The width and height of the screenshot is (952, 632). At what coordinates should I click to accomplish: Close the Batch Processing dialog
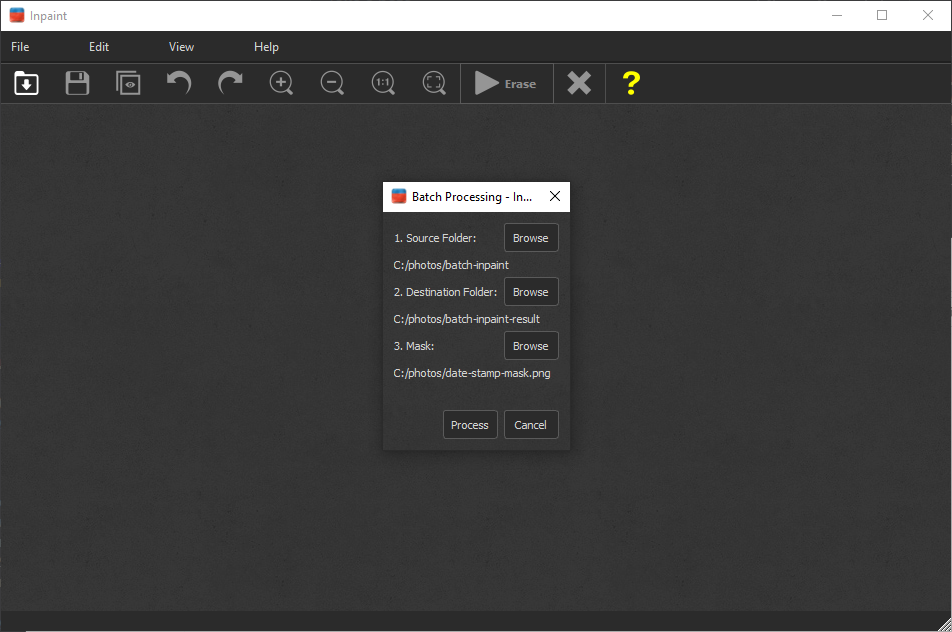coord(555,196)
